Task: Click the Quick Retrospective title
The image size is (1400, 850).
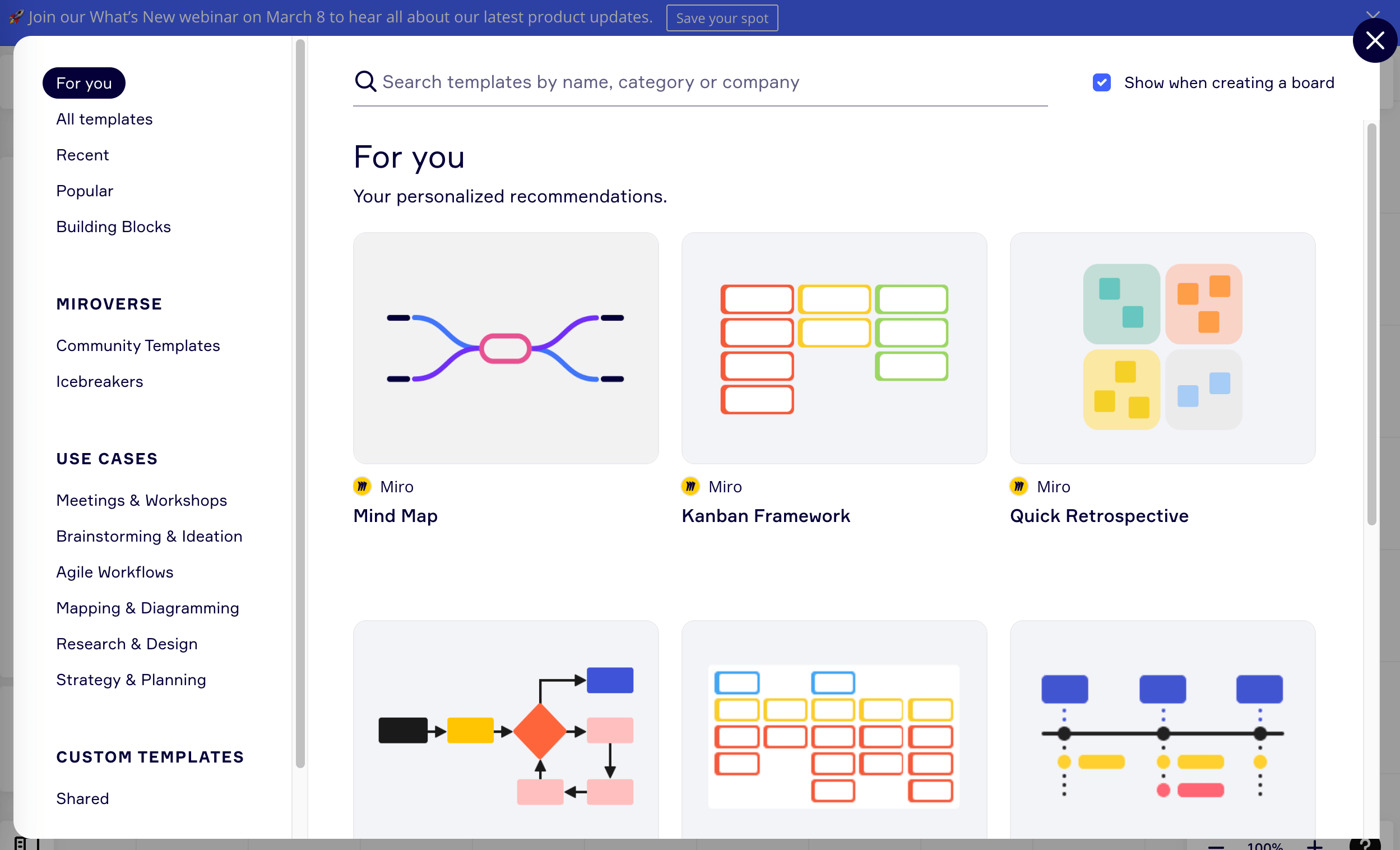Action: click(x=1099, y=516)
